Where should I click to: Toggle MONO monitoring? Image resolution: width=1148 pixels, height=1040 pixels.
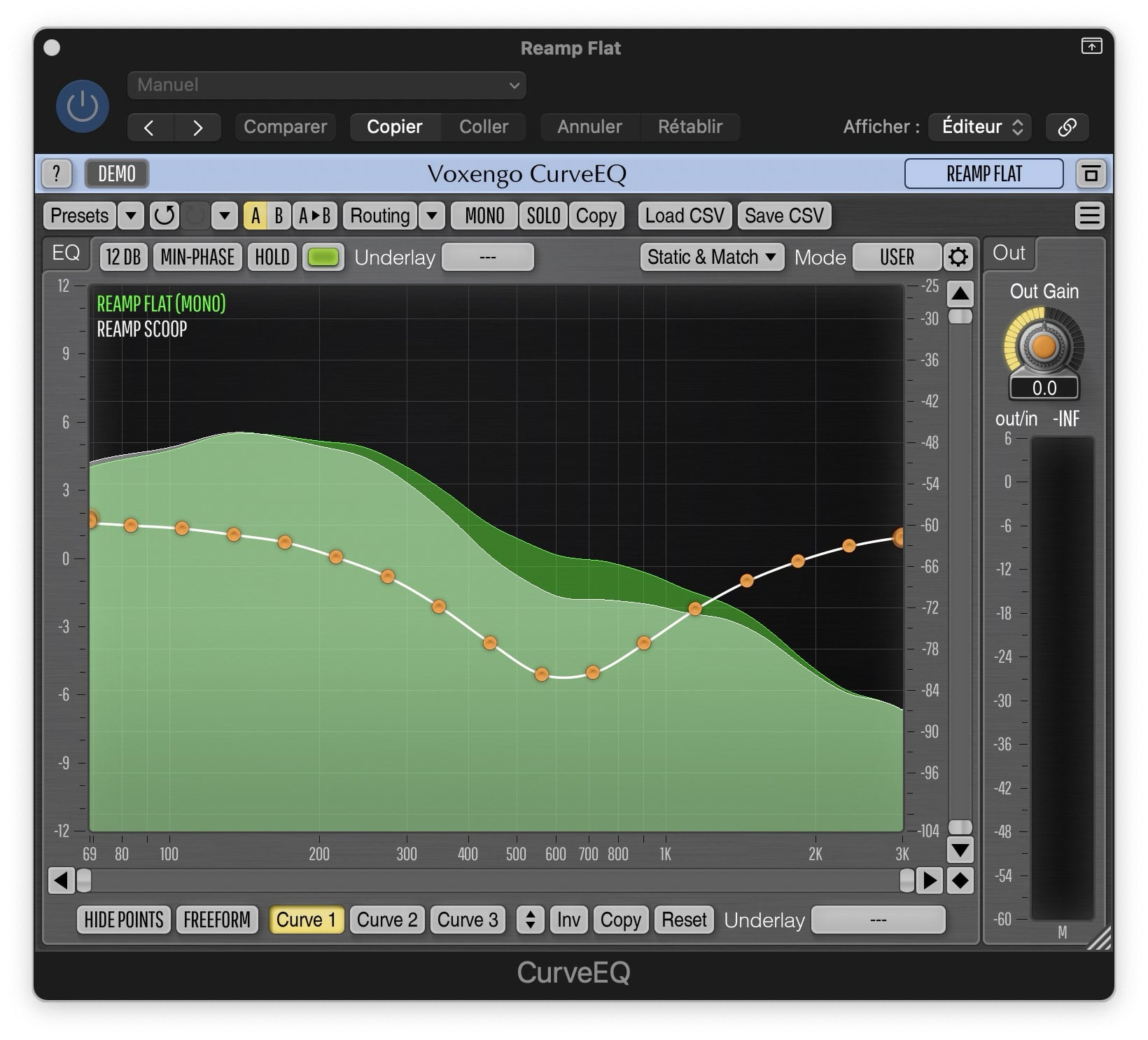484,216
